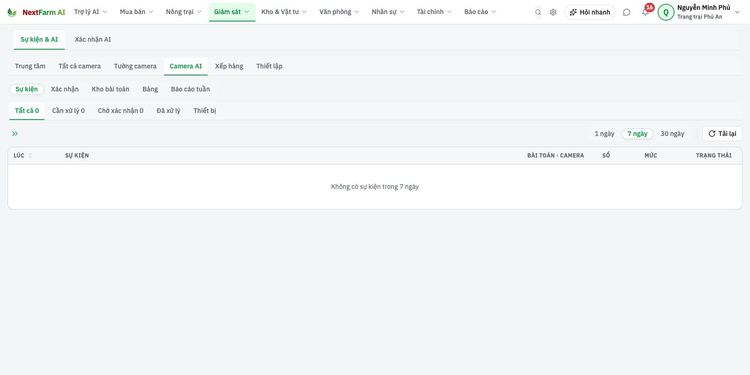Viewport: 750px width, 375px height.
Task: Select the Bảng pill
Action: tap(150, 89)
